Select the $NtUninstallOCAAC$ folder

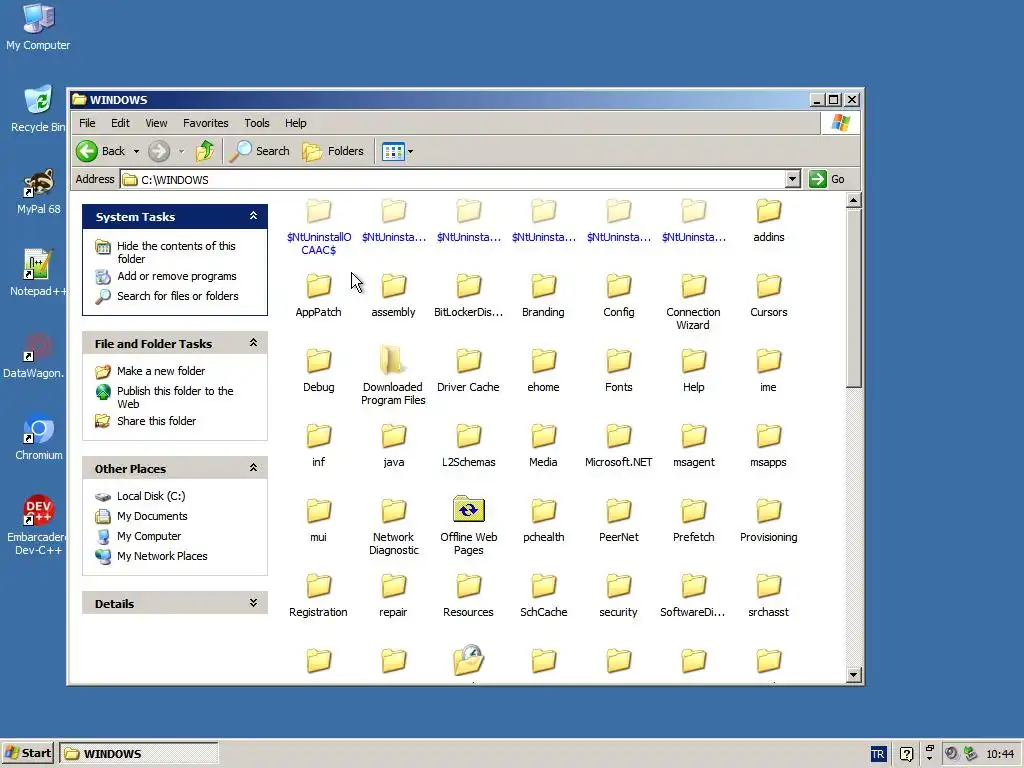pyautogui.click(x=319, y=227)
